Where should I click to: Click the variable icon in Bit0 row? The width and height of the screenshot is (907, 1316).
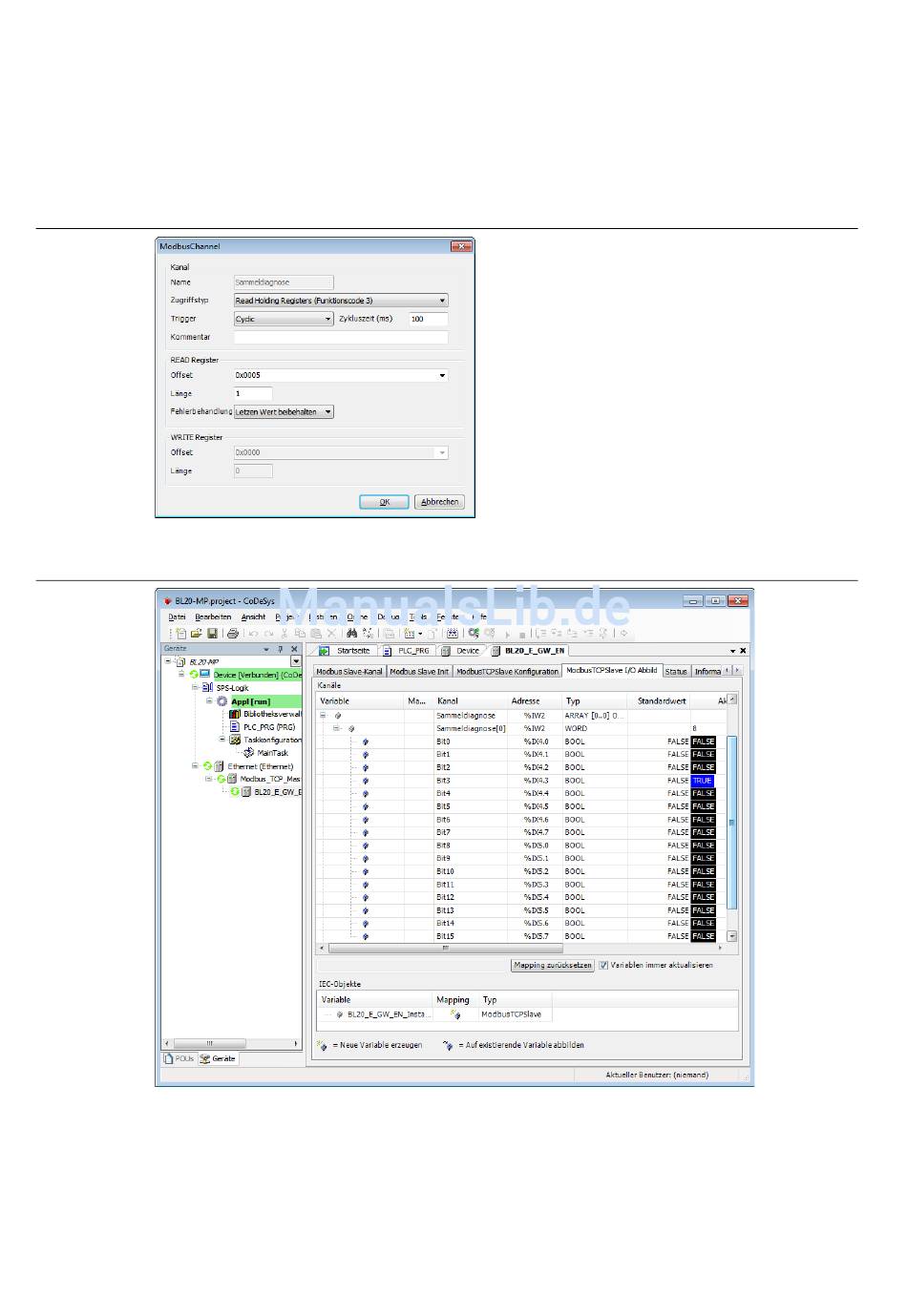pyautogui.click(x=365, y=742)
